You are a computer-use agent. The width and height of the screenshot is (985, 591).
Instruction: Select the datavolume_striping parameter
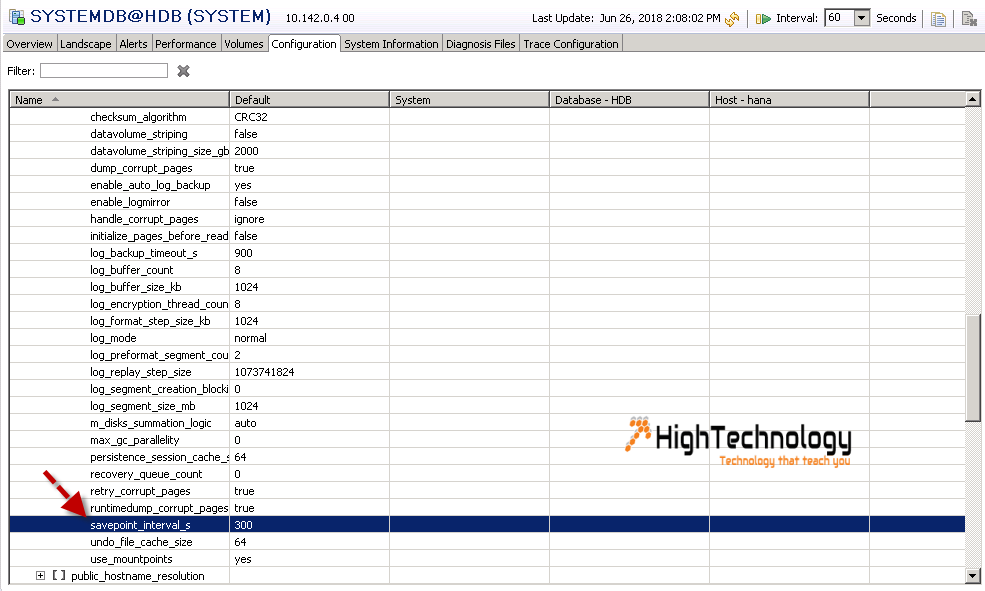click(x=487, y=134)
